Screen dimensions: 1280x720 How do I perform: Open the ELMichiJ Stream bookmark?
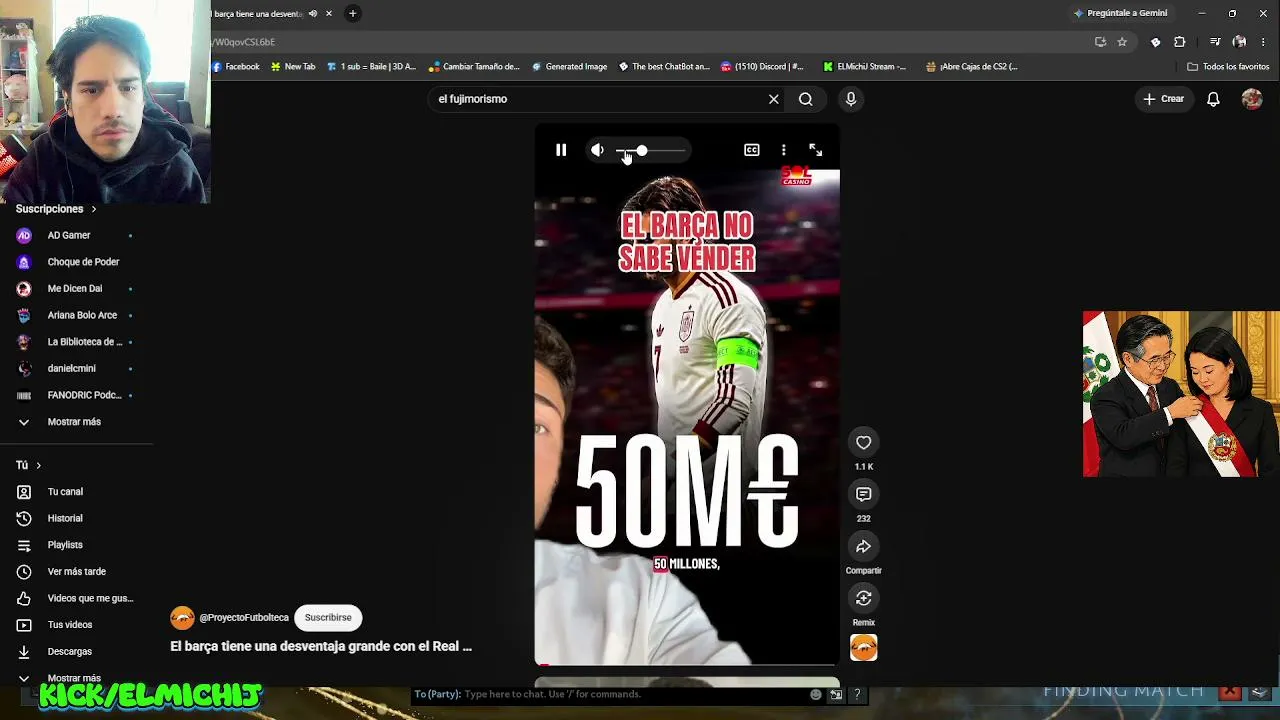coord(864,67)
